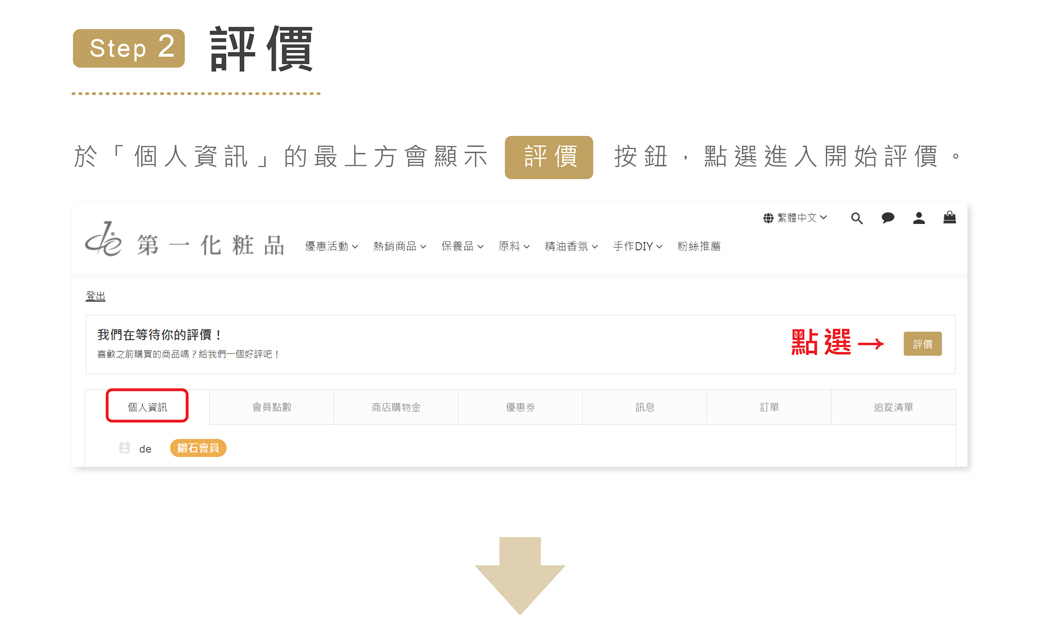Expand the 熱銷商品 menu
The height and width of the screenshot is (644, 1040).
(x=399, y=246)
